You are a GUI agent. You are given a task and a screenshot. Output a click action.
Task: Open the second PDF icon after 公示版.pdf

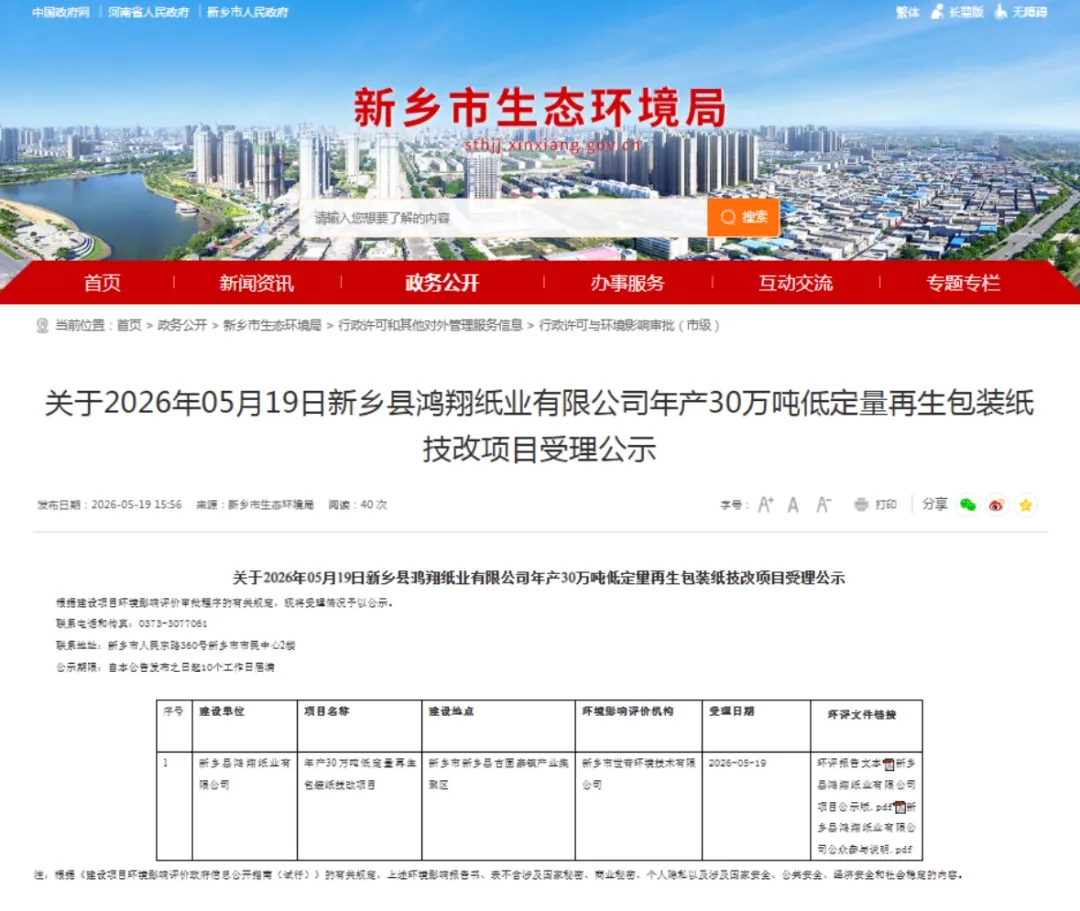[x=900, y=806]
